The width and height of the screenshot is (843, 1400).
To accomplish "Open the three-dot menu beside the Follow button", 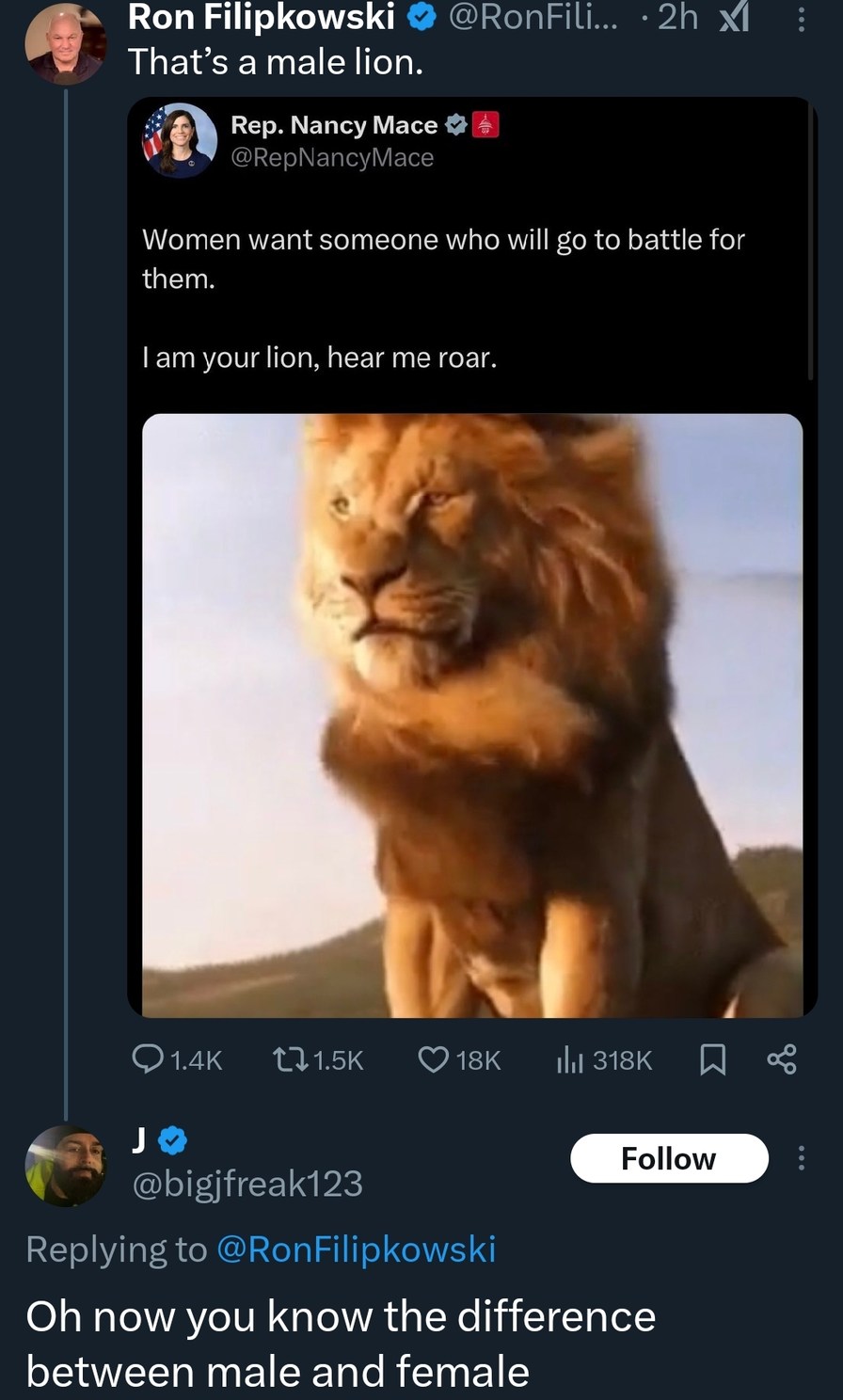I will pyautogui.click(x=801, y=1159).
